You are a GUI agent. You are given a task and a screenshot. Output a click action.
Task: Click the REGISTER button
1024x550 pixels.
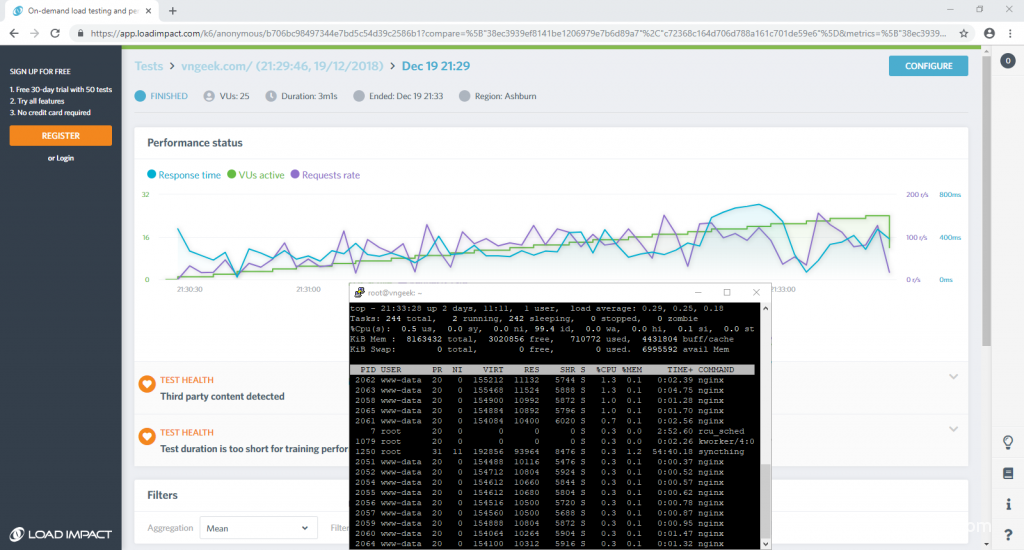[61, 135]
